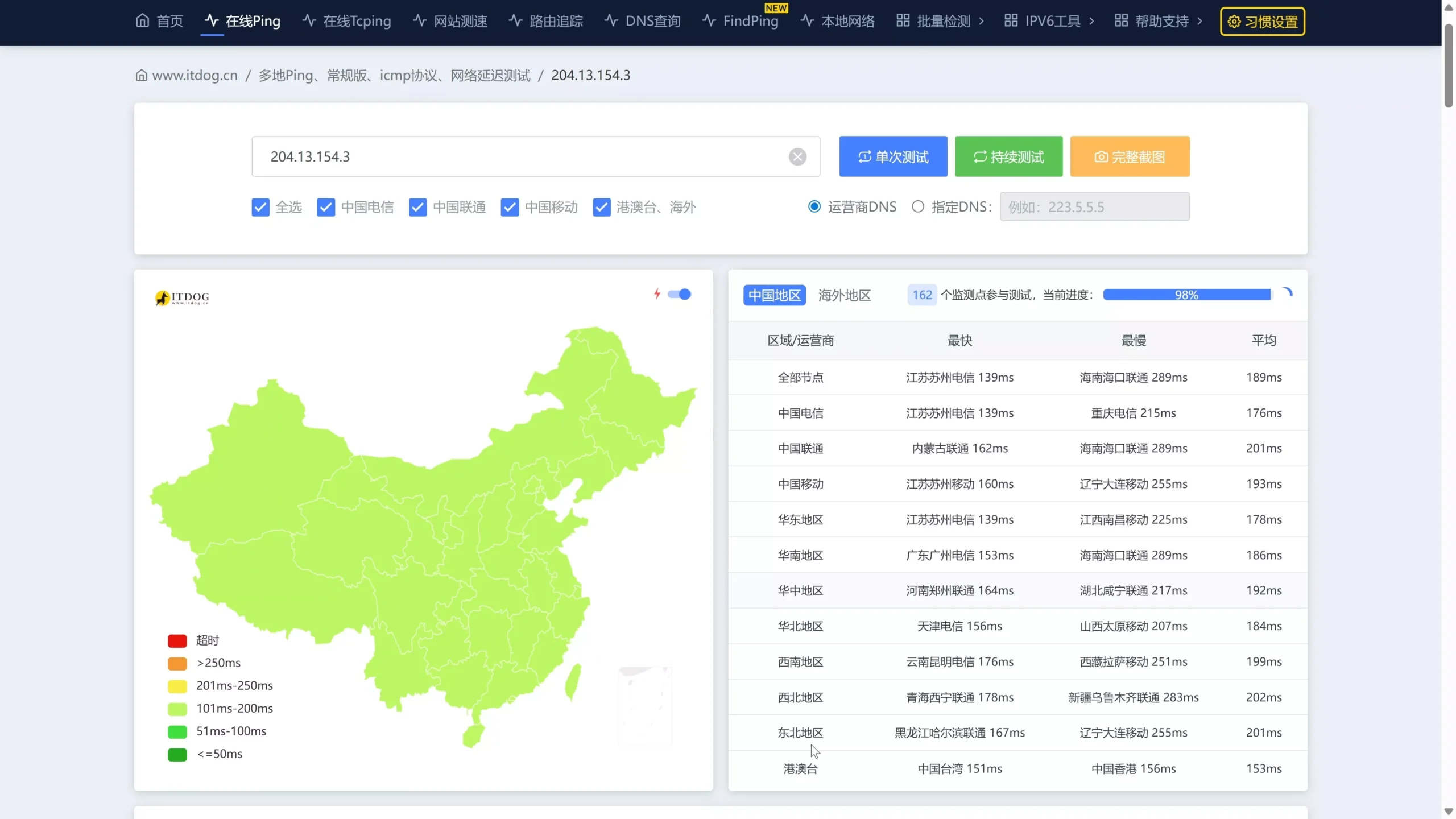Click the ITDOG logo on the map
Screen dimensions: 1456x819
coord(182,297)
